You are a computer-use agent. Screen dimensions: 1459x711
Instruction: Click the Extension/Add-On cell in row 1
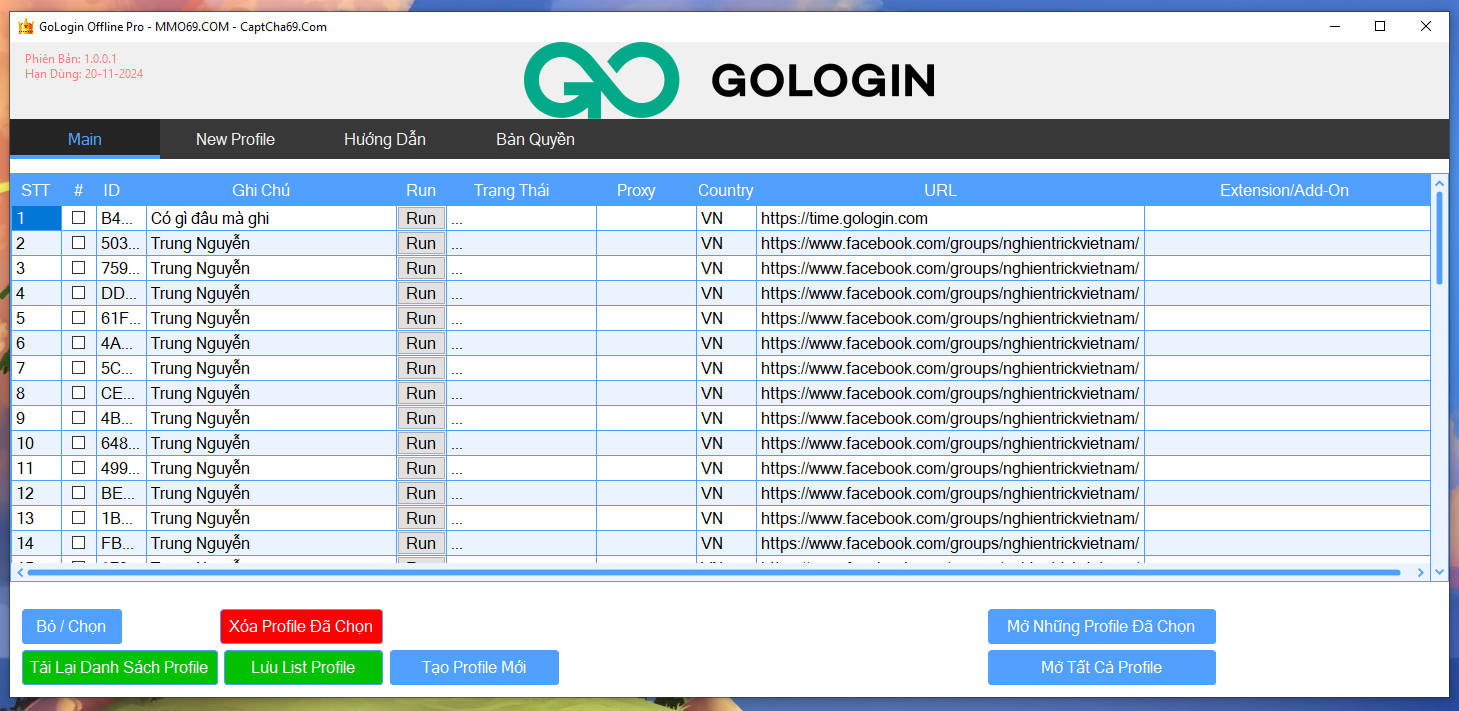(x=1287, y=218)
